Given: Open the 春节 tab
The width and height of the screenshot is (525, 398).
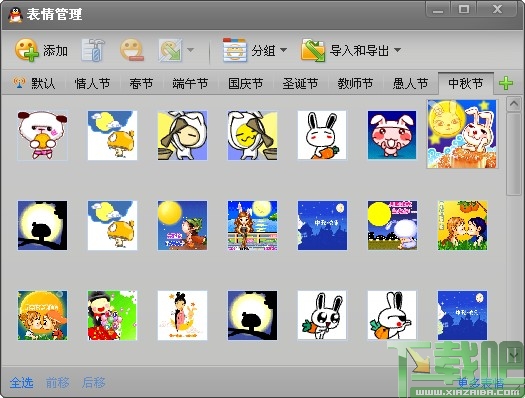Looking at the screenshot, I should tap(141, 83).
